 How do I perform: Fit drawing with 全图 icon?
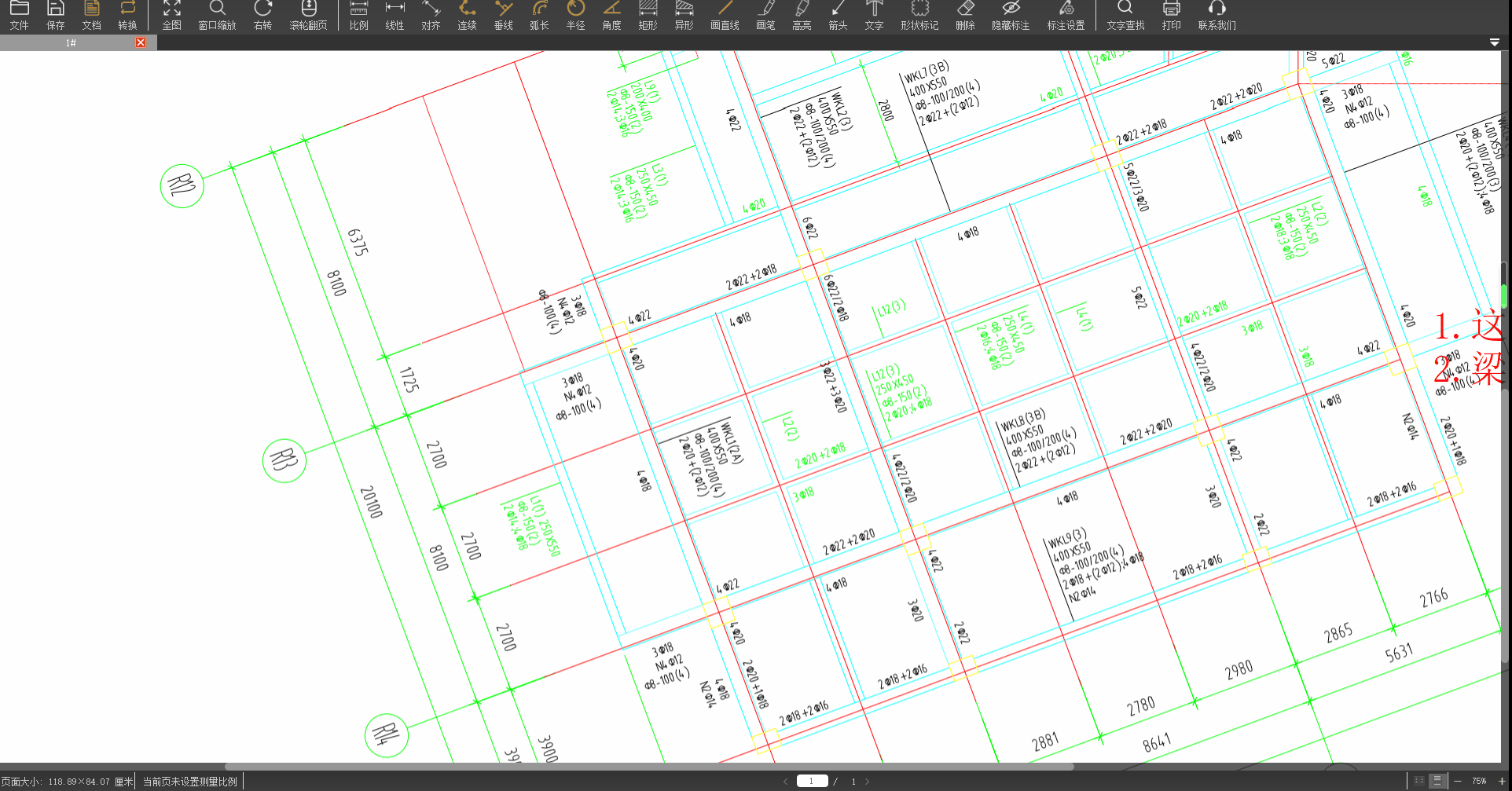(172, 16)
